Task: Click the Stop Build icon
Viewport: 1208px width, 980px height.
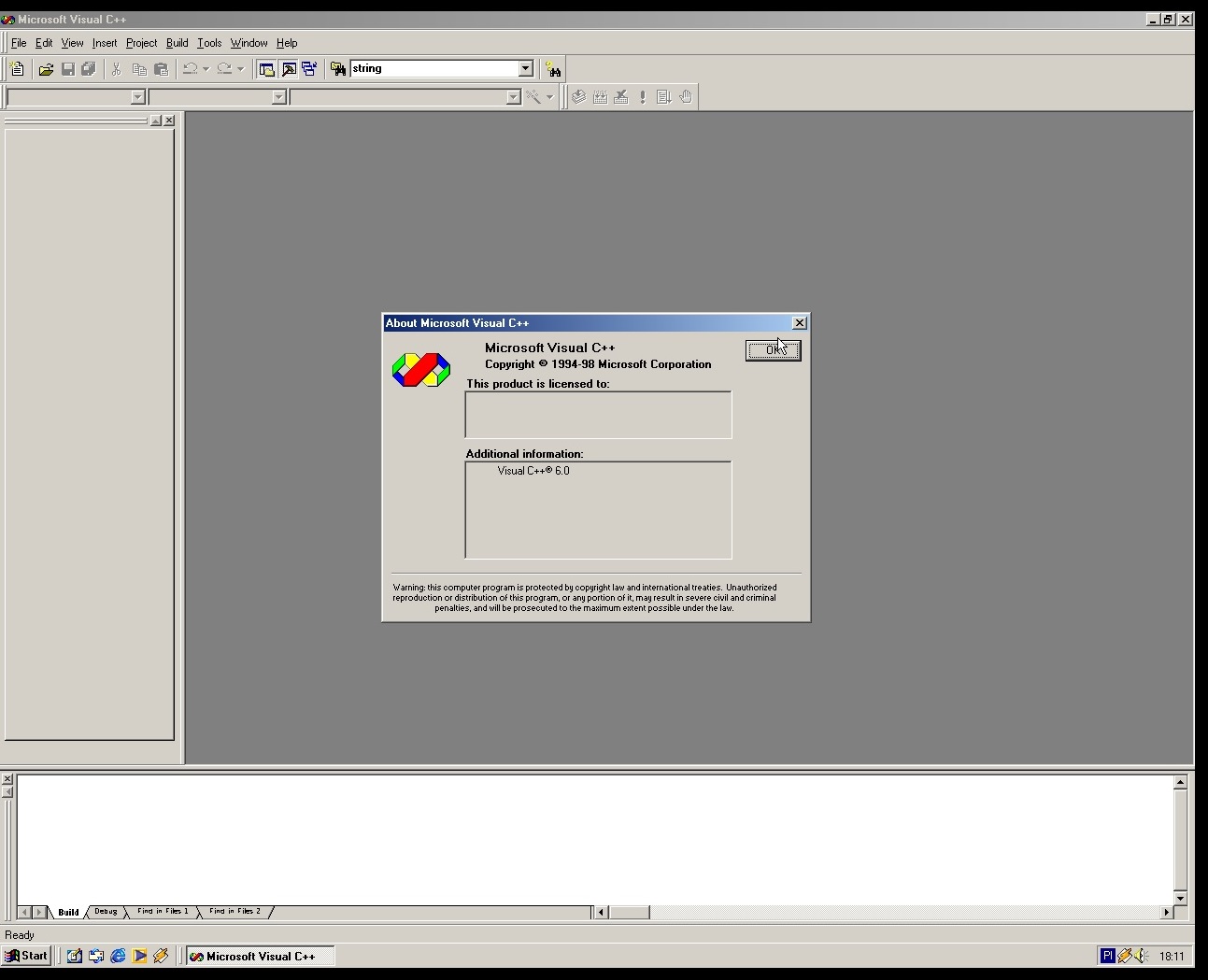Action: tap(621, 97)
